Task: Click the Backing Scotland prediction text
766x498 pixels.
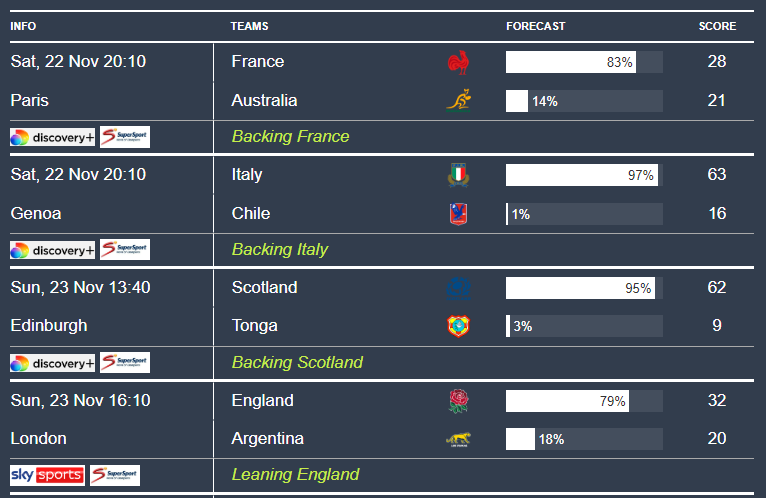Action: [x=297, y=362]
